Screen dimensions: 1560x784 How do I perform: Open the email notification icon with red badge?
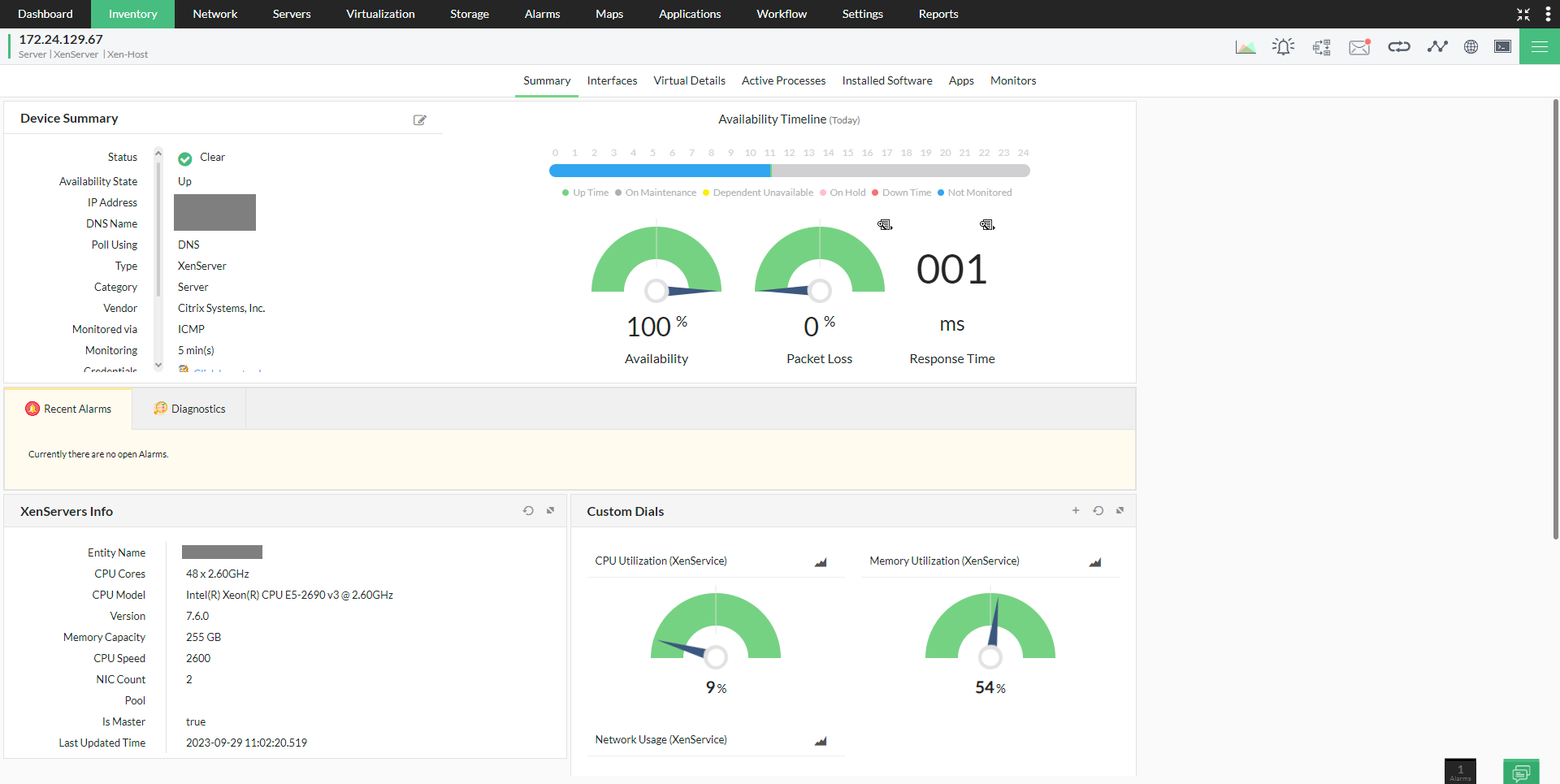[1359, 46]
